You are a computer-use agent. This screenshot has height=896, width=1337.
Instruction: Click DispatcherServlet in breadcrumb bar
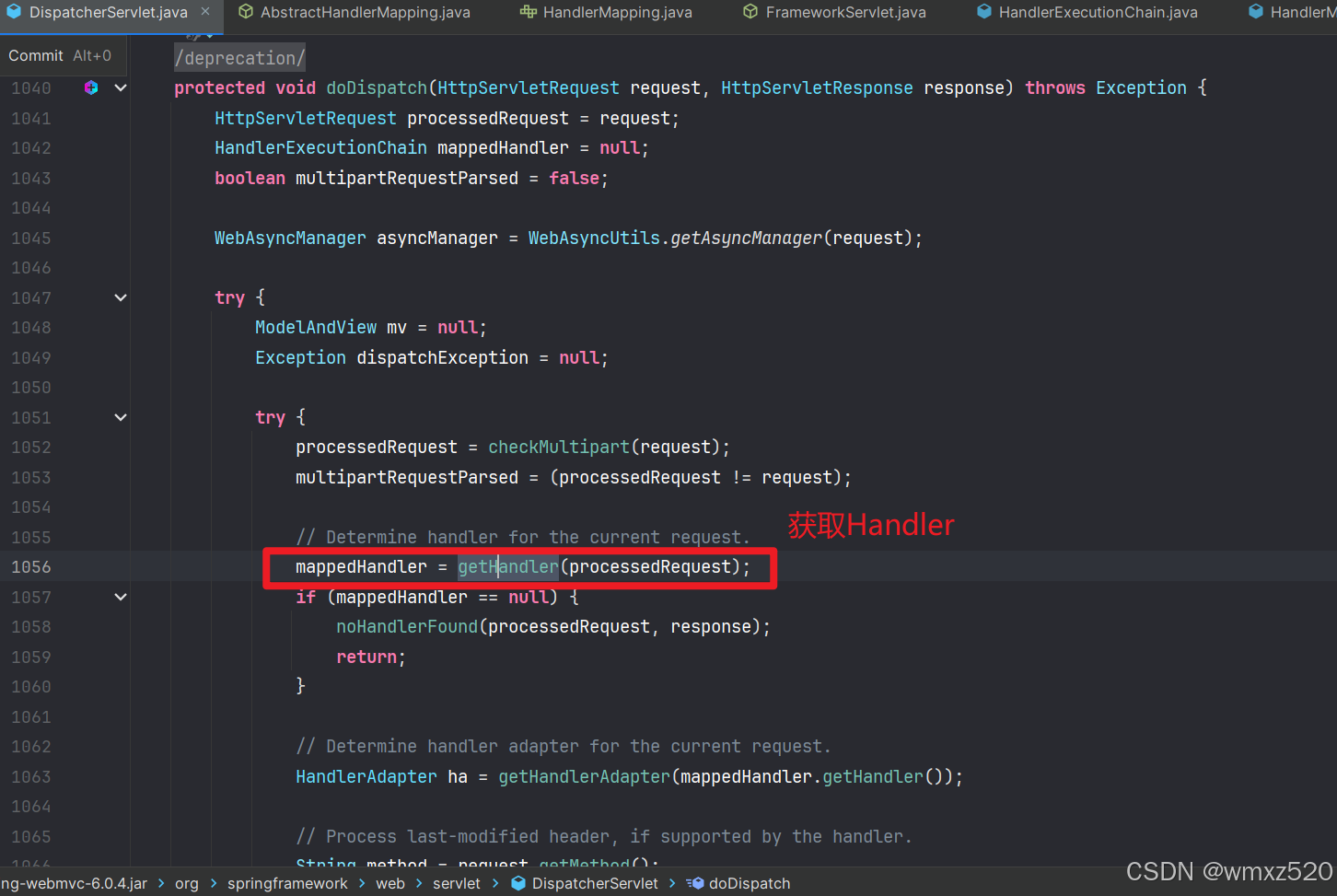tap(595, 883)
